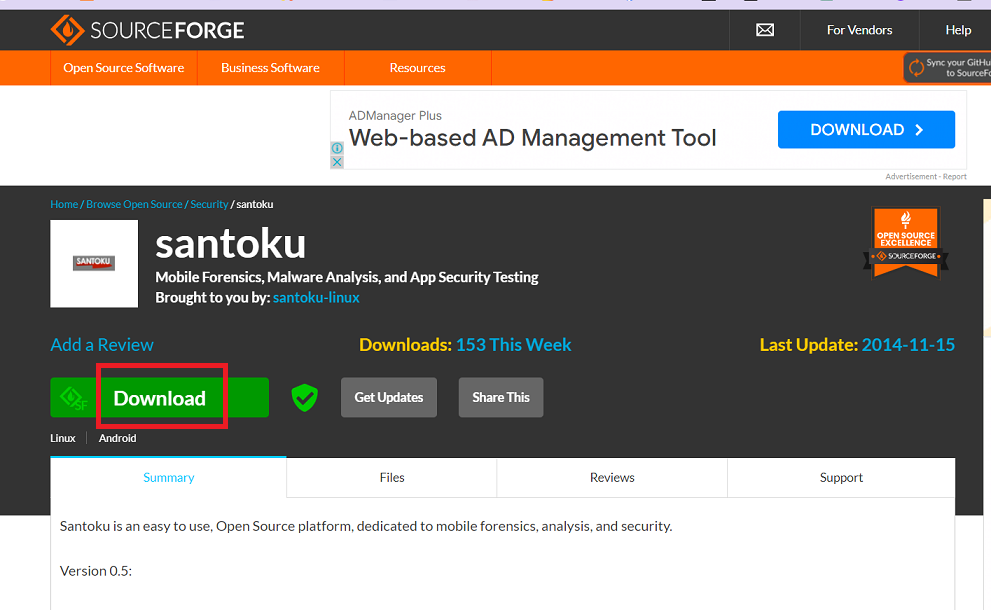This screenshot has height=610, width=991.
Task: Click the 153 This Week downloads link
Action: click(x=513, y=345)
